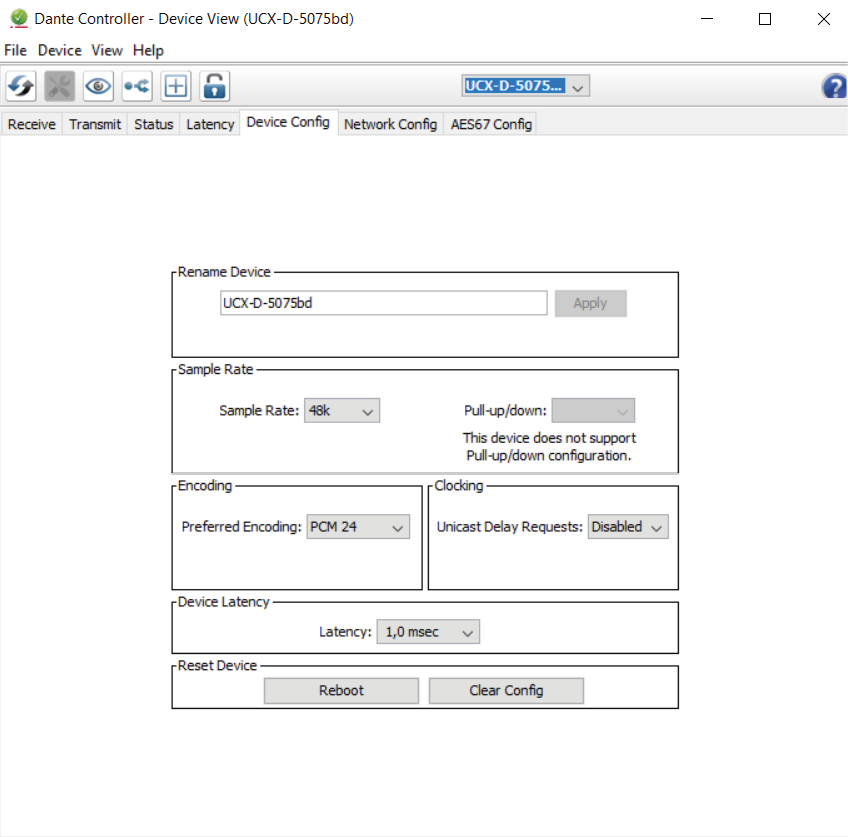This screenshot has height=837, width=848.
Task: Open the View menu
Action: pos(107,50)
